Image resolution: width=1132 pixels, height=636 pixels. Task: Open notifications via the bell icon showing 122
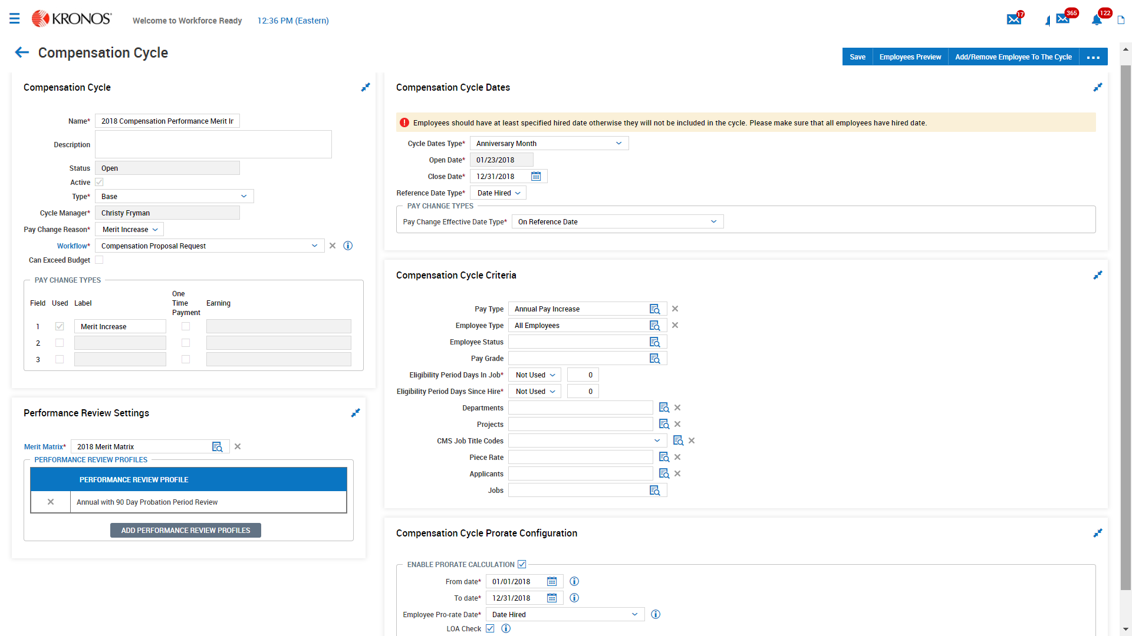pos(1095,18)
